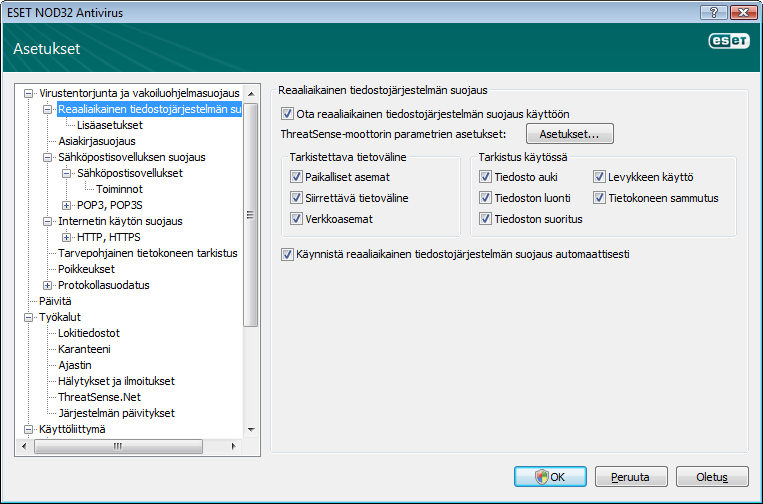The image size is (763, 504).
Task: Toggle Siirrettävä tietoväline checkbox
Action: click(x=296, y=198)
